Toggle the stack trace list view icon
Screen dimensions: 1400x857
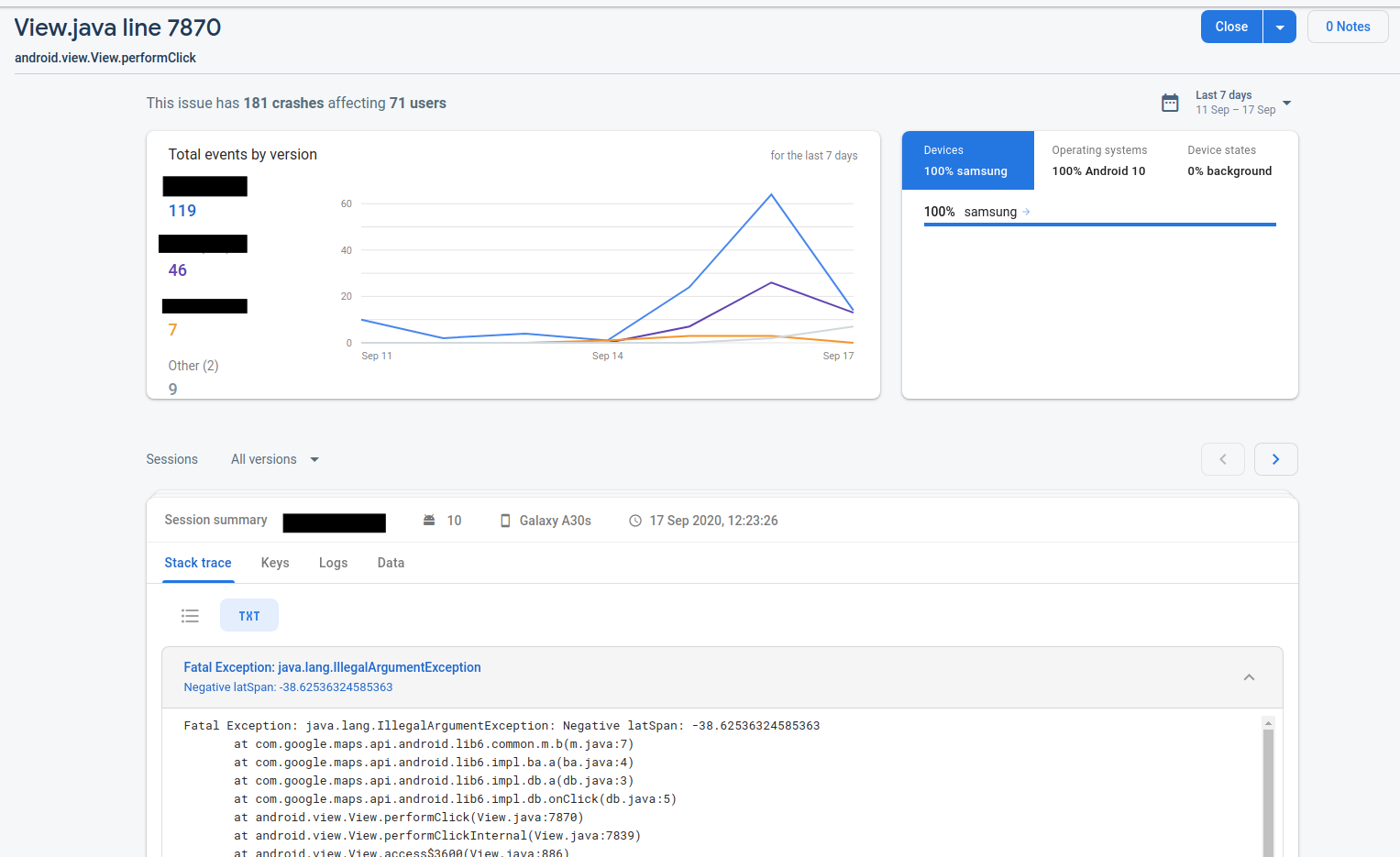pyautogui.click(x=190, y=616)
